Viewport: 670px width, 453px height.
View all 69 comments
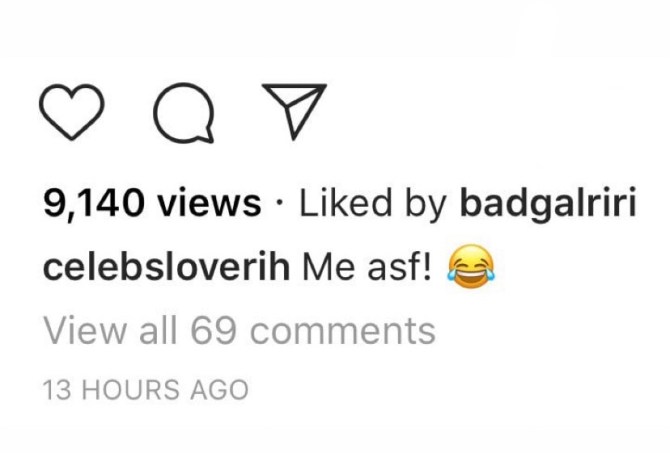point(239,330)
